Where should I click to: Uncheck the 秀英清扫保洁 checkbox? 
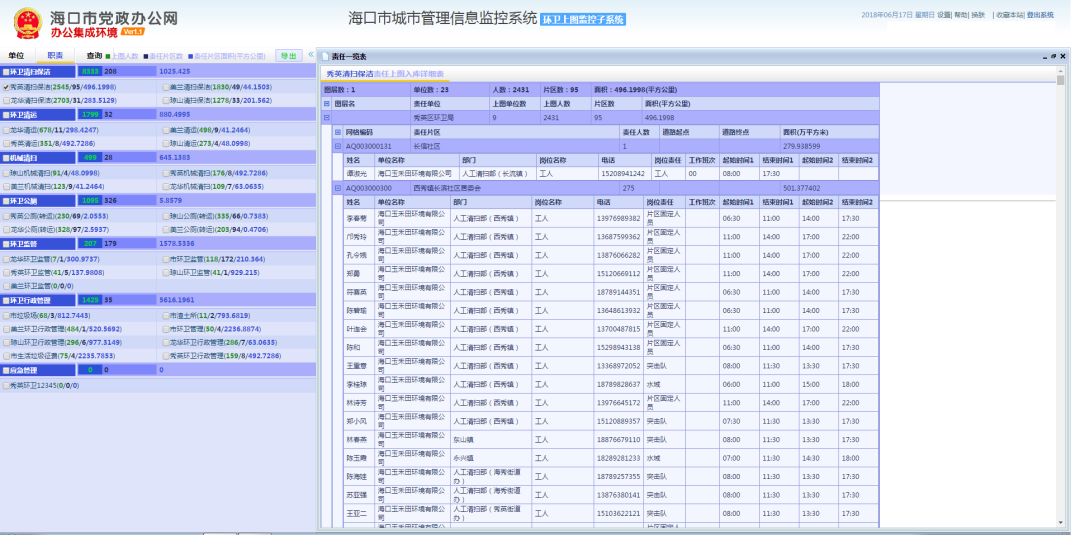coord(6,87)
